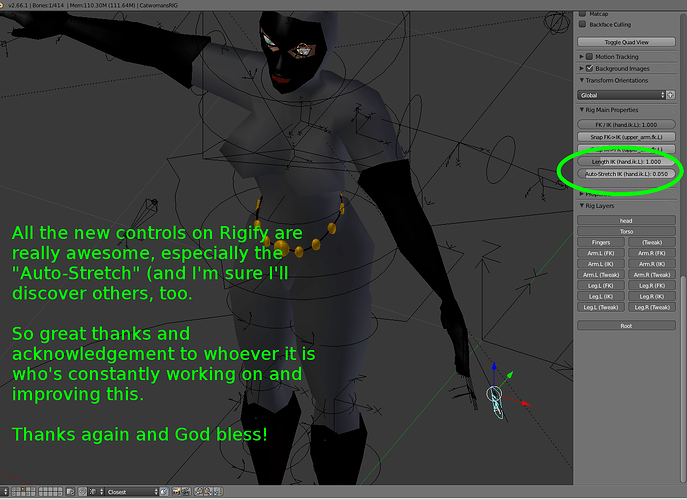The image size is (687, 500).
Task: Toggle the Arm.R (FK) rig layer
Action: (652, 253)
